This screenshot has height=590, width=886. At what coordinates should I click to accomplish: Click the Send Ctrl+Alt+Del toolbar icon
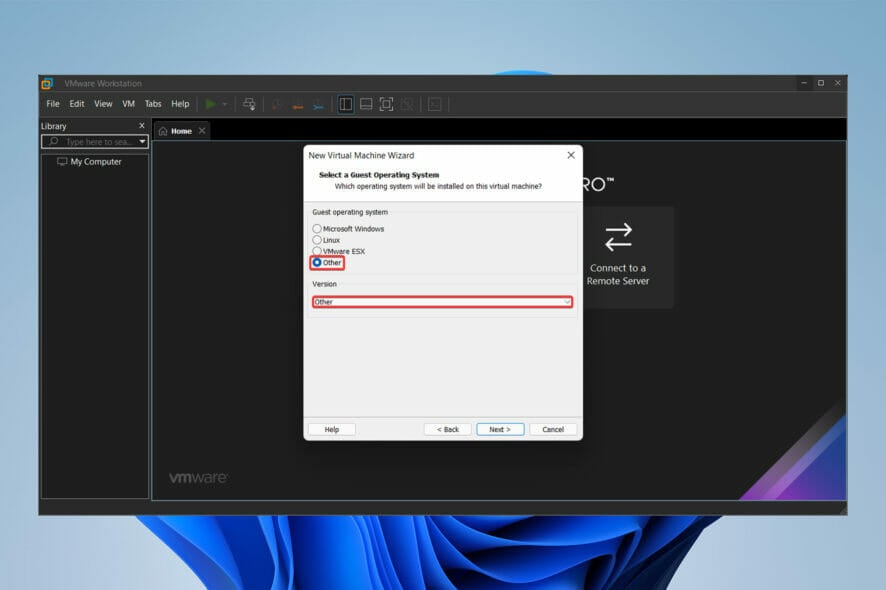point(249,104)
